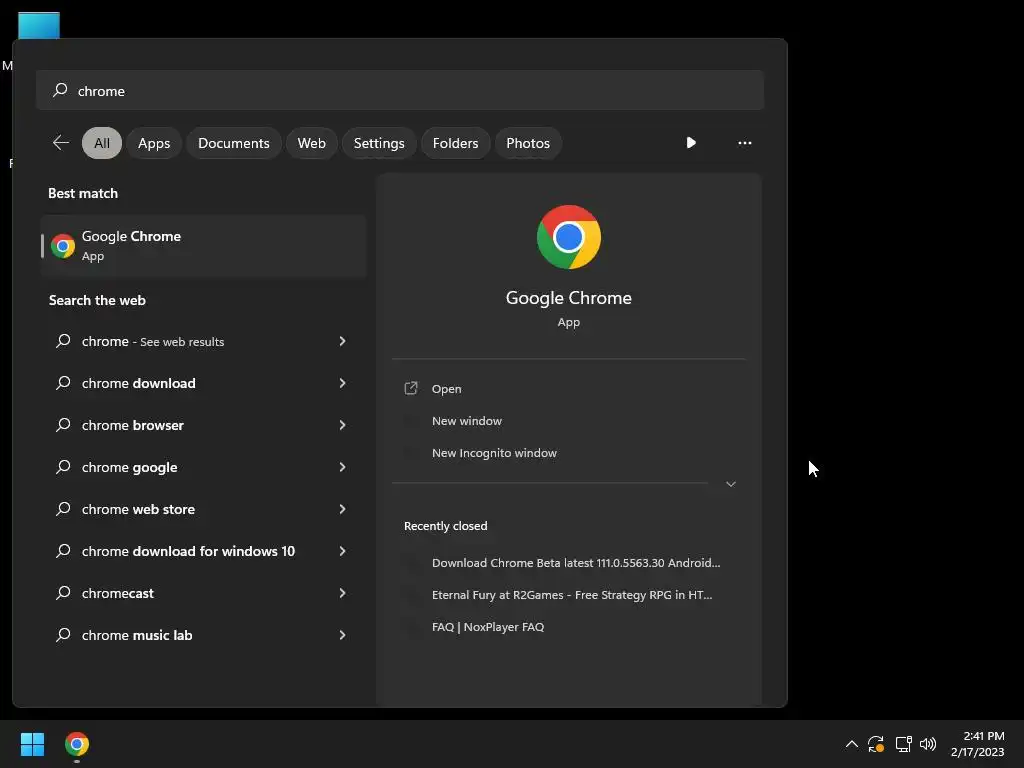
Task: Click the small Google Chrome icon in Best match
Action: tap(63, 246)
